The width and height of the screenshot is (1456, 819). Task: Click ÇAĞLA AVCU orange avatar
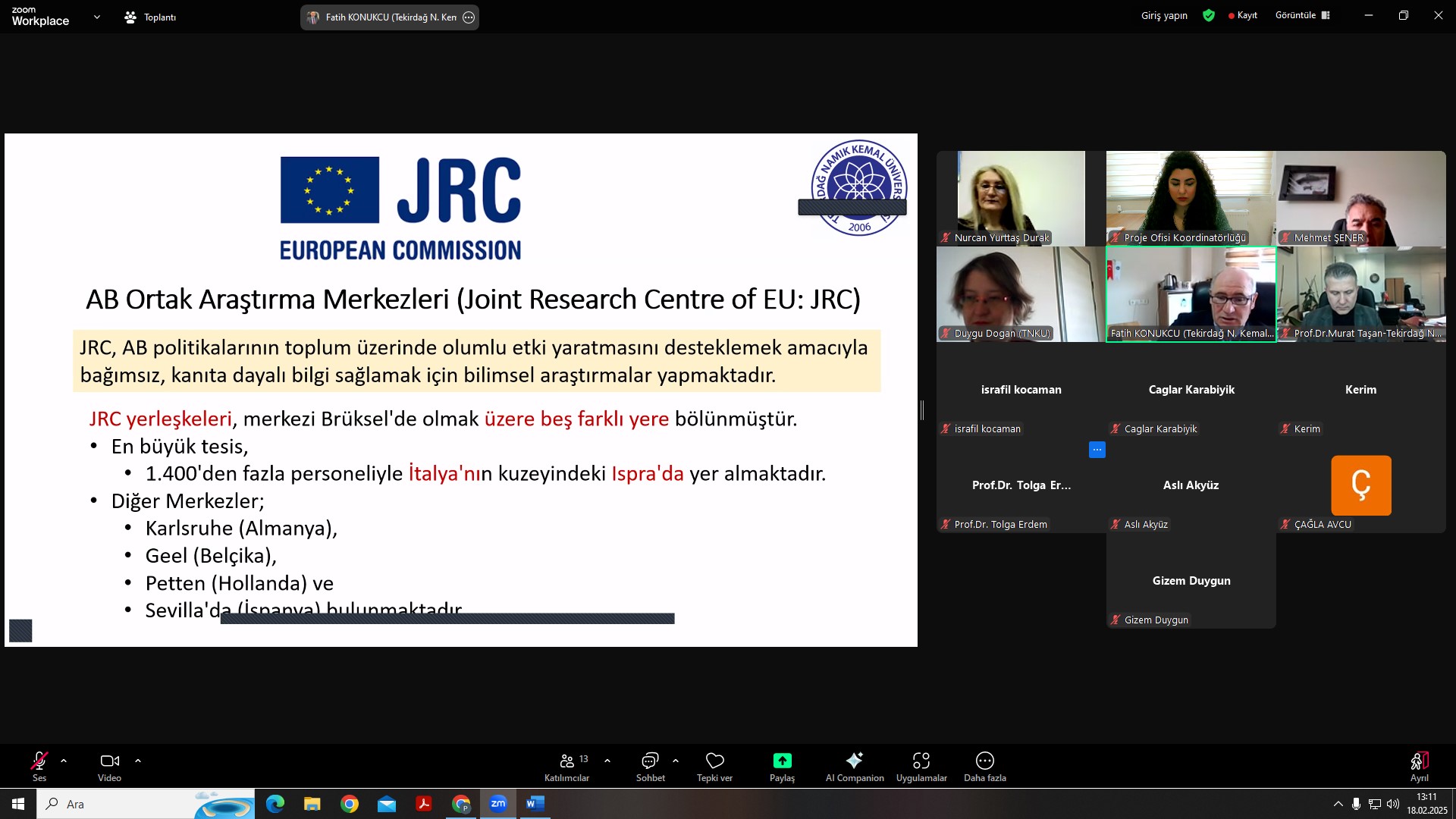1361,485
